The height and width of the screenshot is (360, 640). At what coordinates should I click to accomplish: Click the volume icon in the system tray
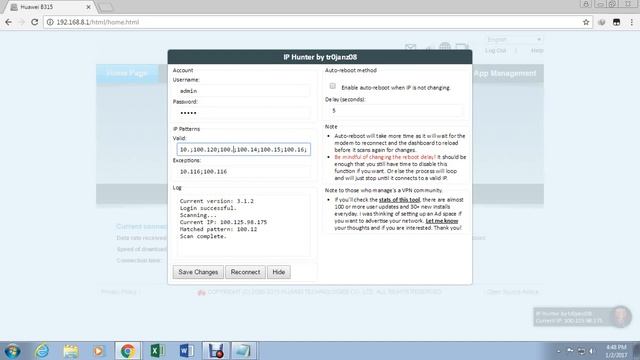(591, 351)
